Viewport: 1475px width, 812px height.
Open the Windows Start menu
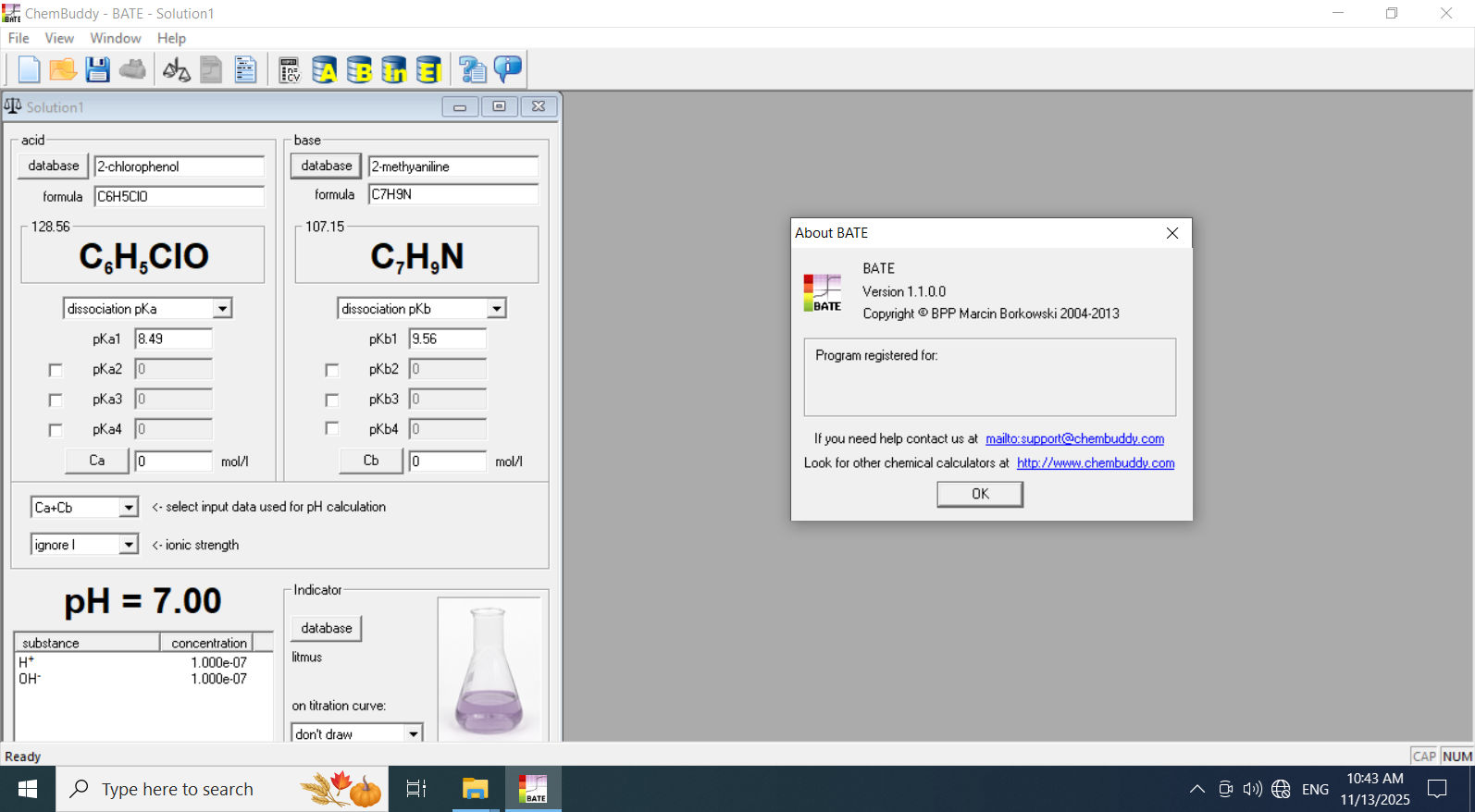coord(28,789)
